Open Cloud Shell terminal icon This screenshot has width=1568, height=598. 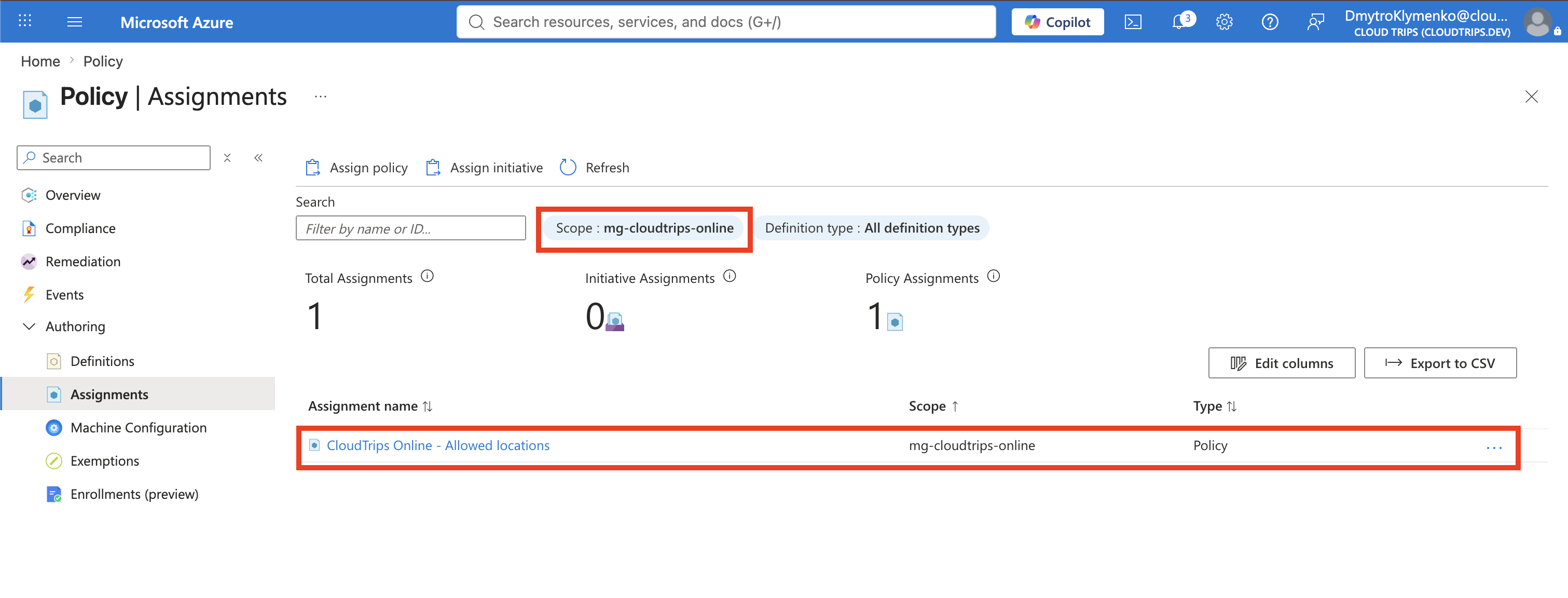pyautogui.click(x=1133, y=22)
